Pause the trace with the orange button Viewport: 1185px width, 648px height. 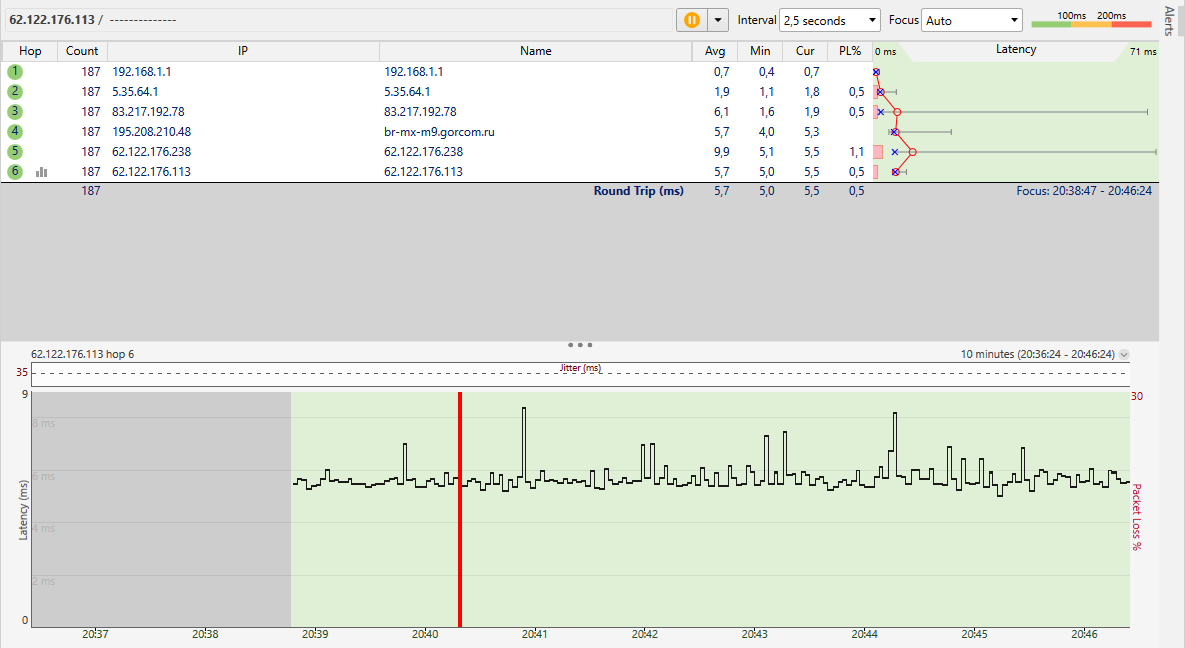(691, 20)
